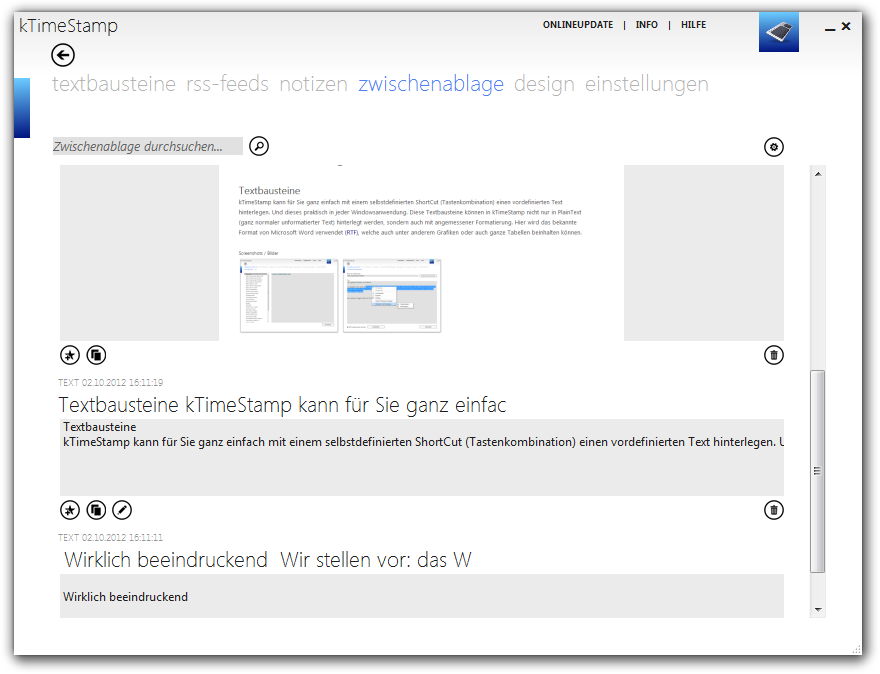
Task: Select the zwischenablage tab
Action: pos(431,84)
